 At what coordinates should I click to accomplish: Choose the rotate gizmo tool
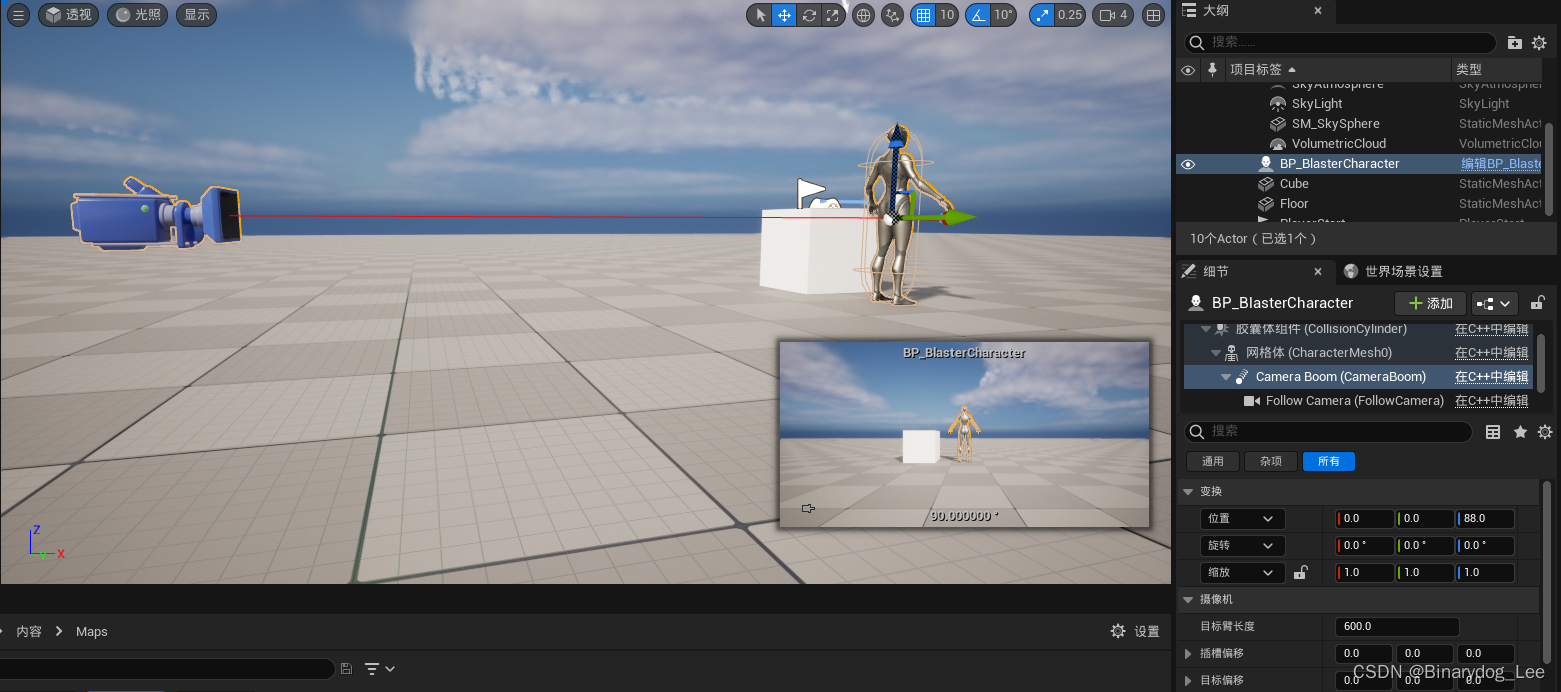click(809, 15)
